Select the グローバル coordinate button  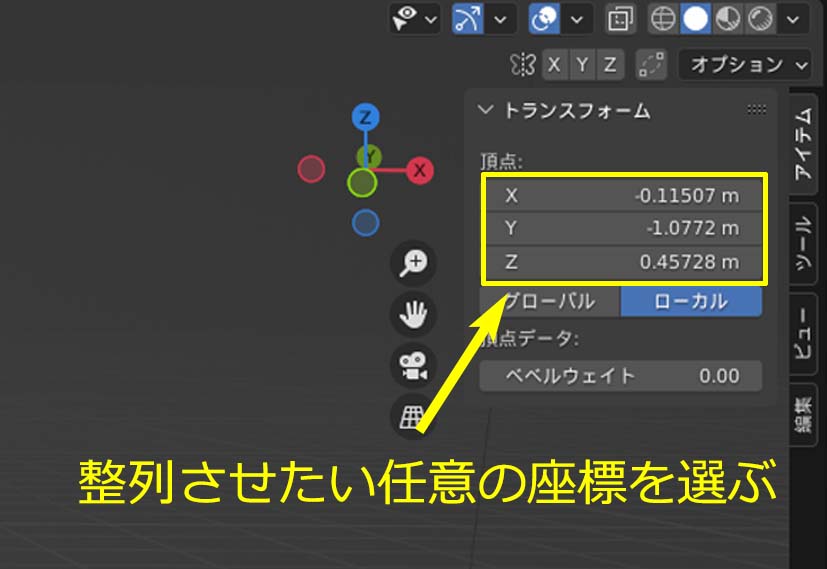[550, 302]
